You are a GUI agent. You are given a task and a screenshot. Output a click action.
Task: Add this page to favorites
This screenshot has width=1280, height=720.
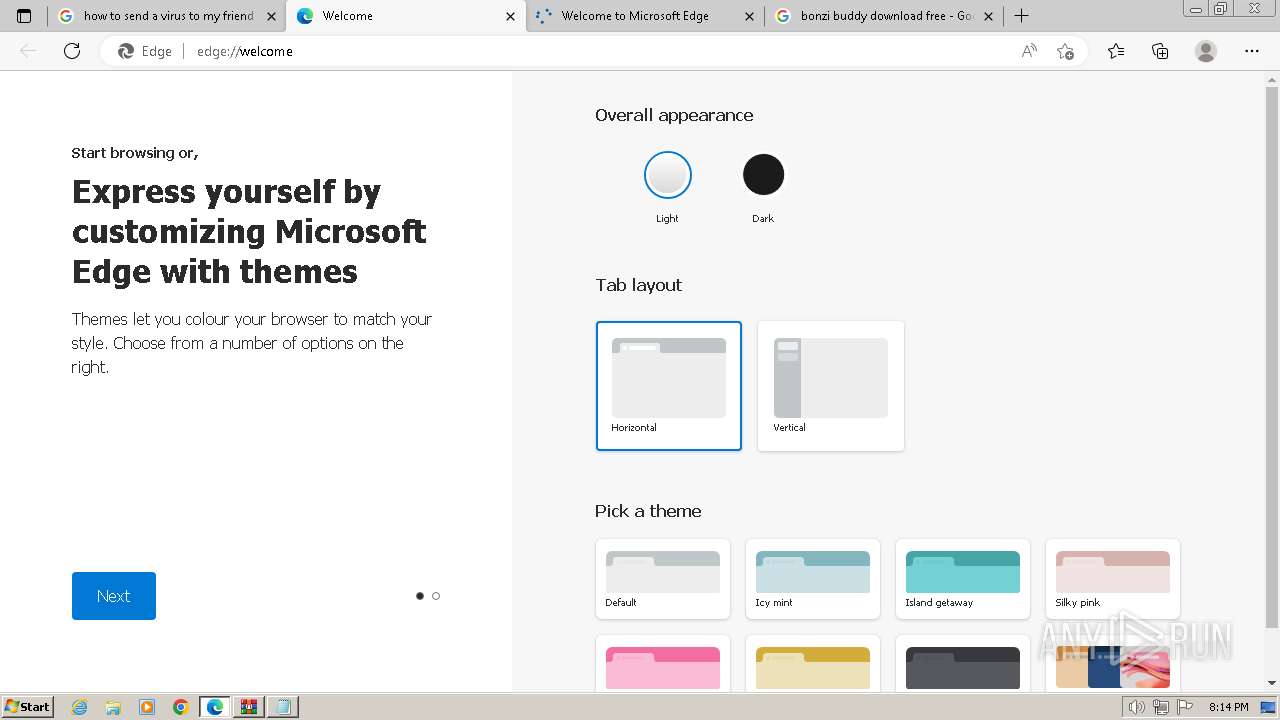1065,51
